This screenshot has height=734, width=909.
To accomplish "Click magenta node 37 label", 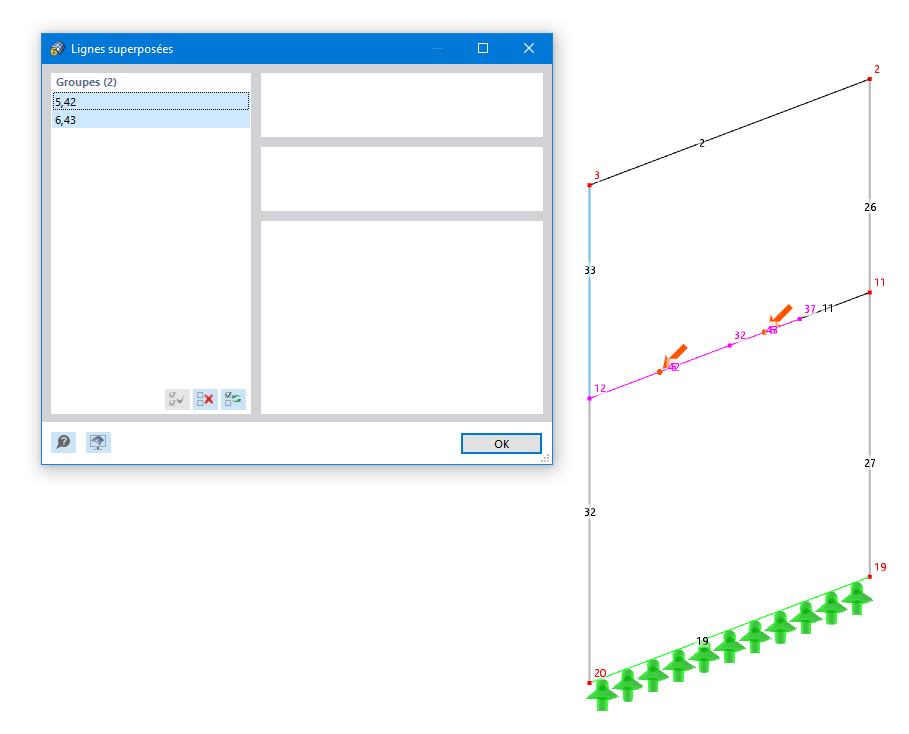I will pos(810,309).
